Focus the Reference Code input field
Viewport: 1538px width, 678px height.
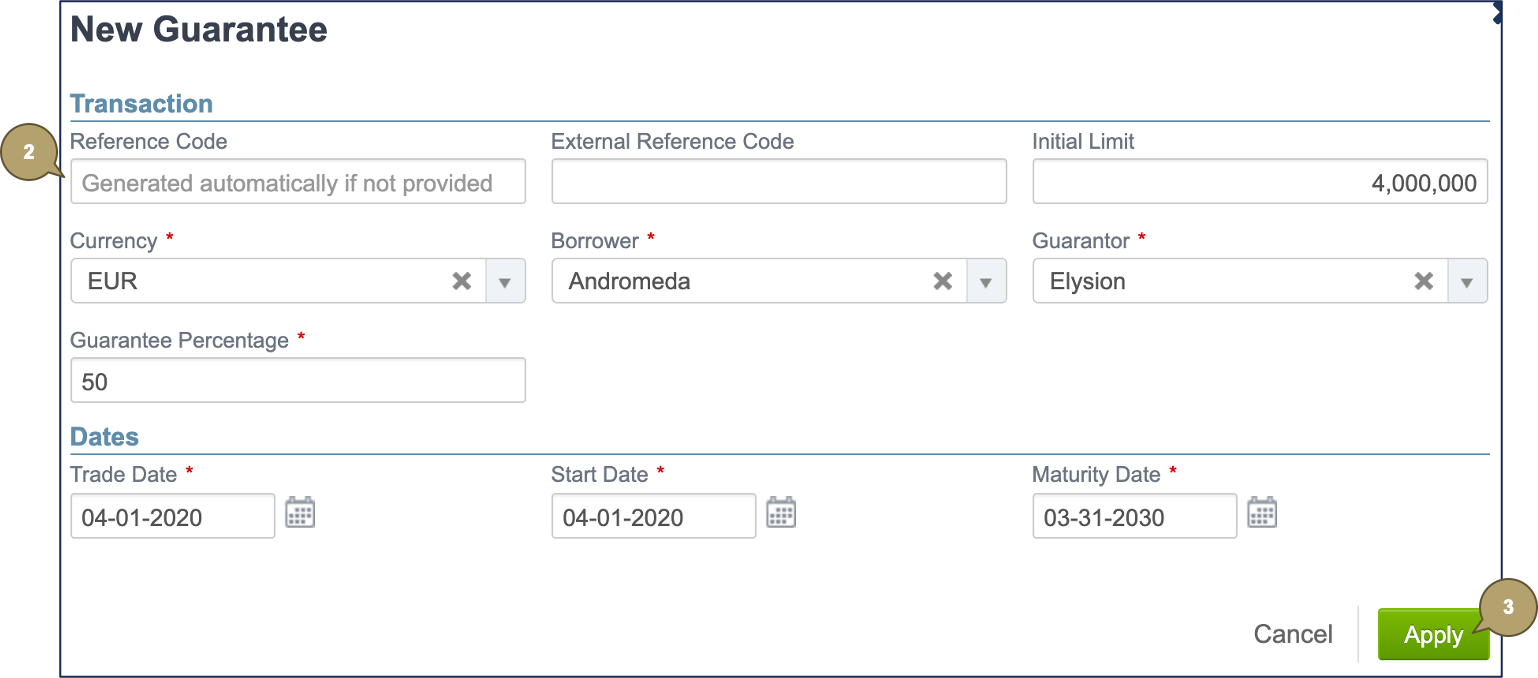click(297, 183)
